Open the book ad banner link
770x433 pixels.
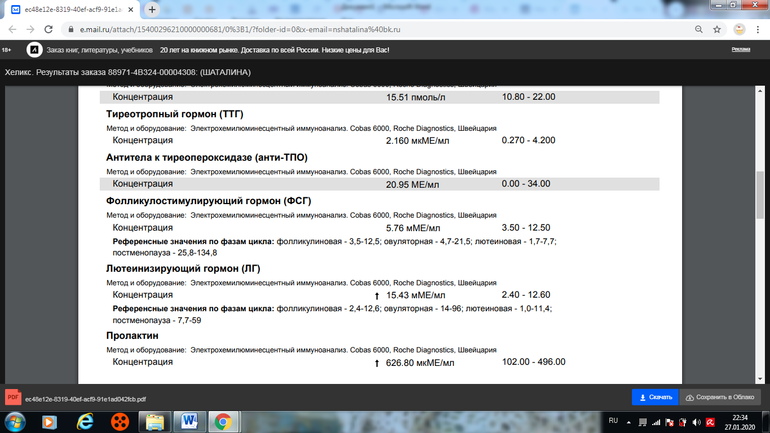pyautogui.click(x=200, y=49)
